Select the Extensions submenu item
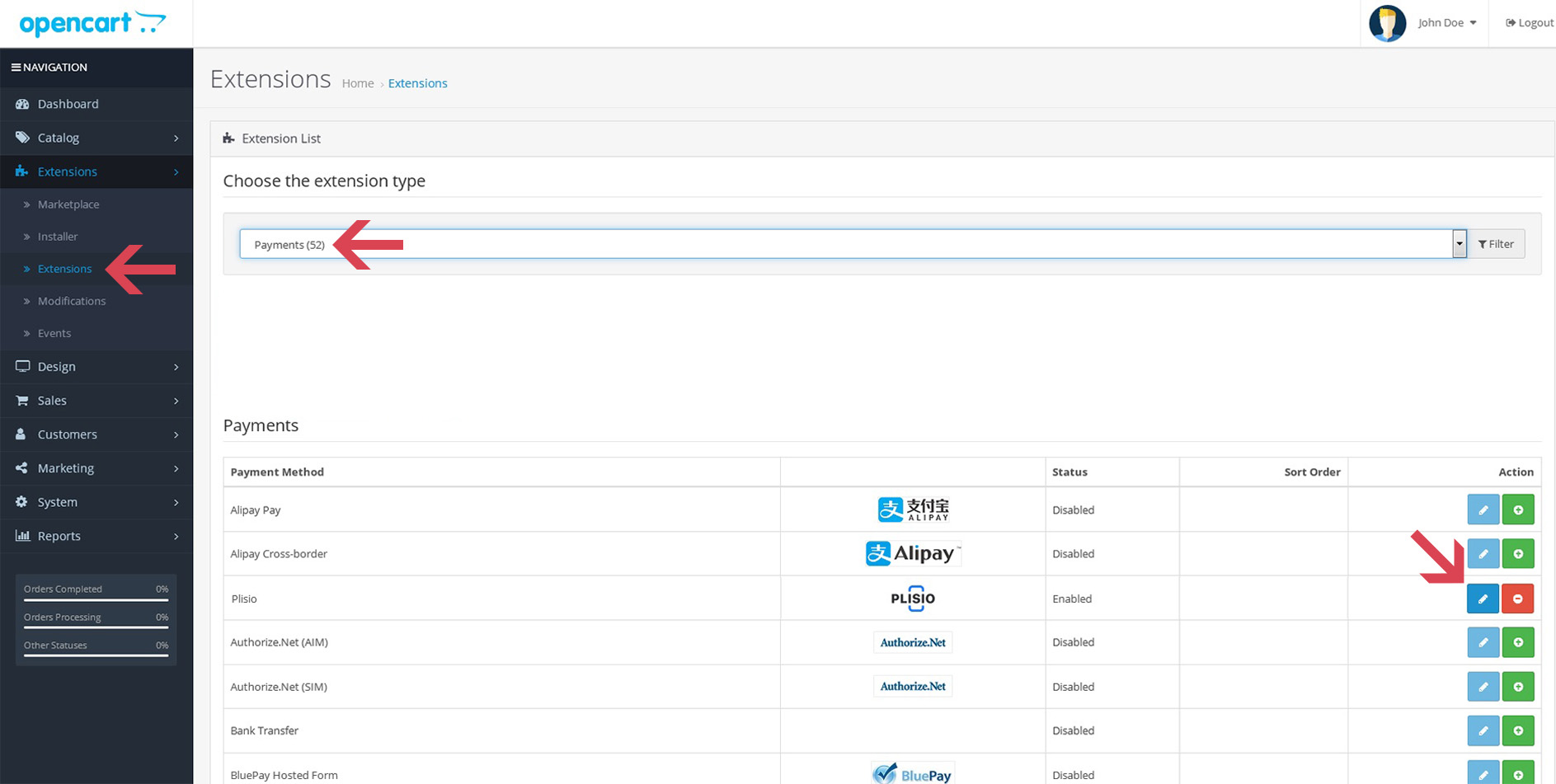The image size is (1556, 784). [x=64, y=269]
